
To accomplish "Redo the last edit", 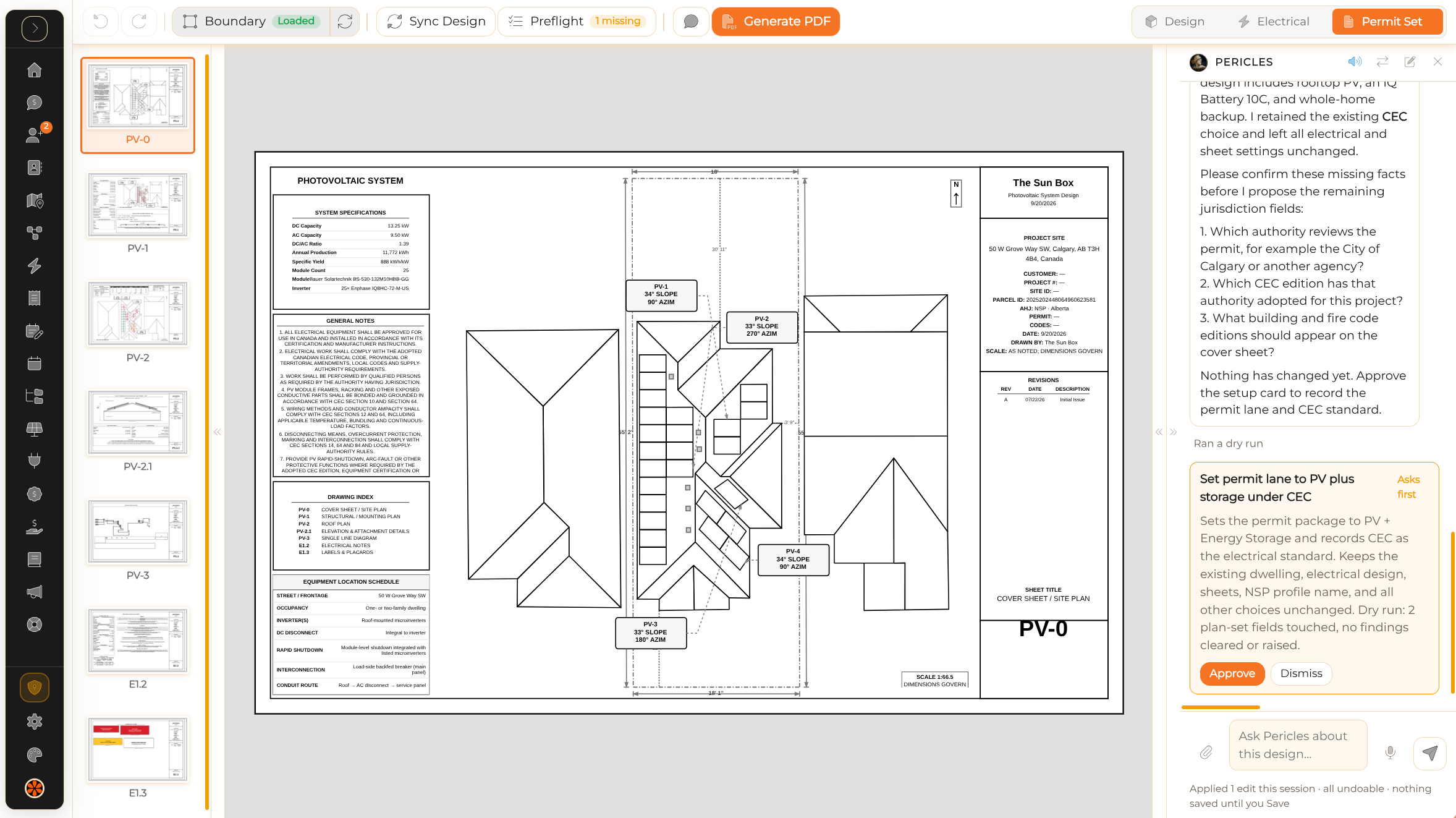I will 139,22.
